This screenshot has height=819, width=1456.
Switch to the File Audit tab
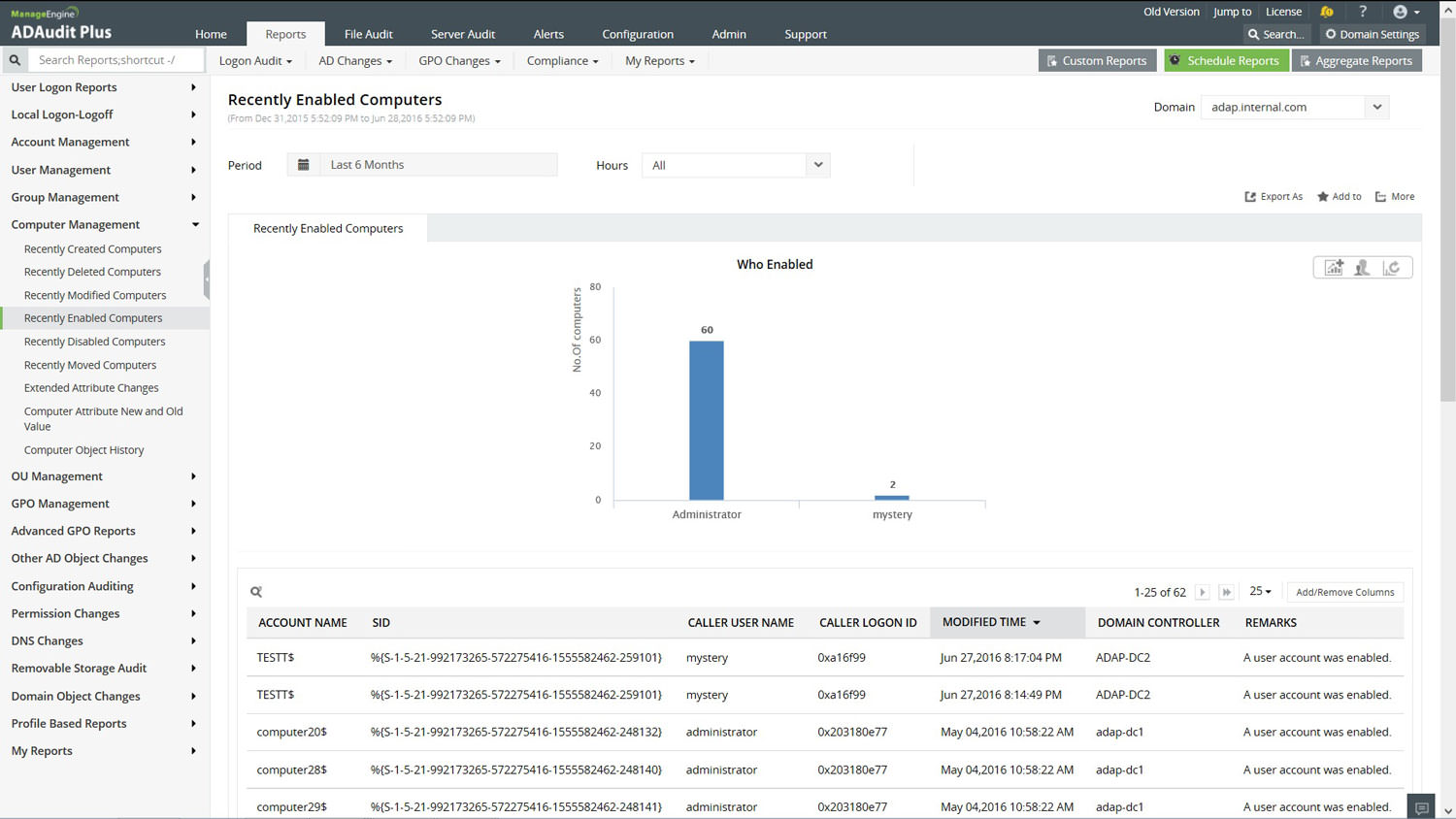click(368, 34)
